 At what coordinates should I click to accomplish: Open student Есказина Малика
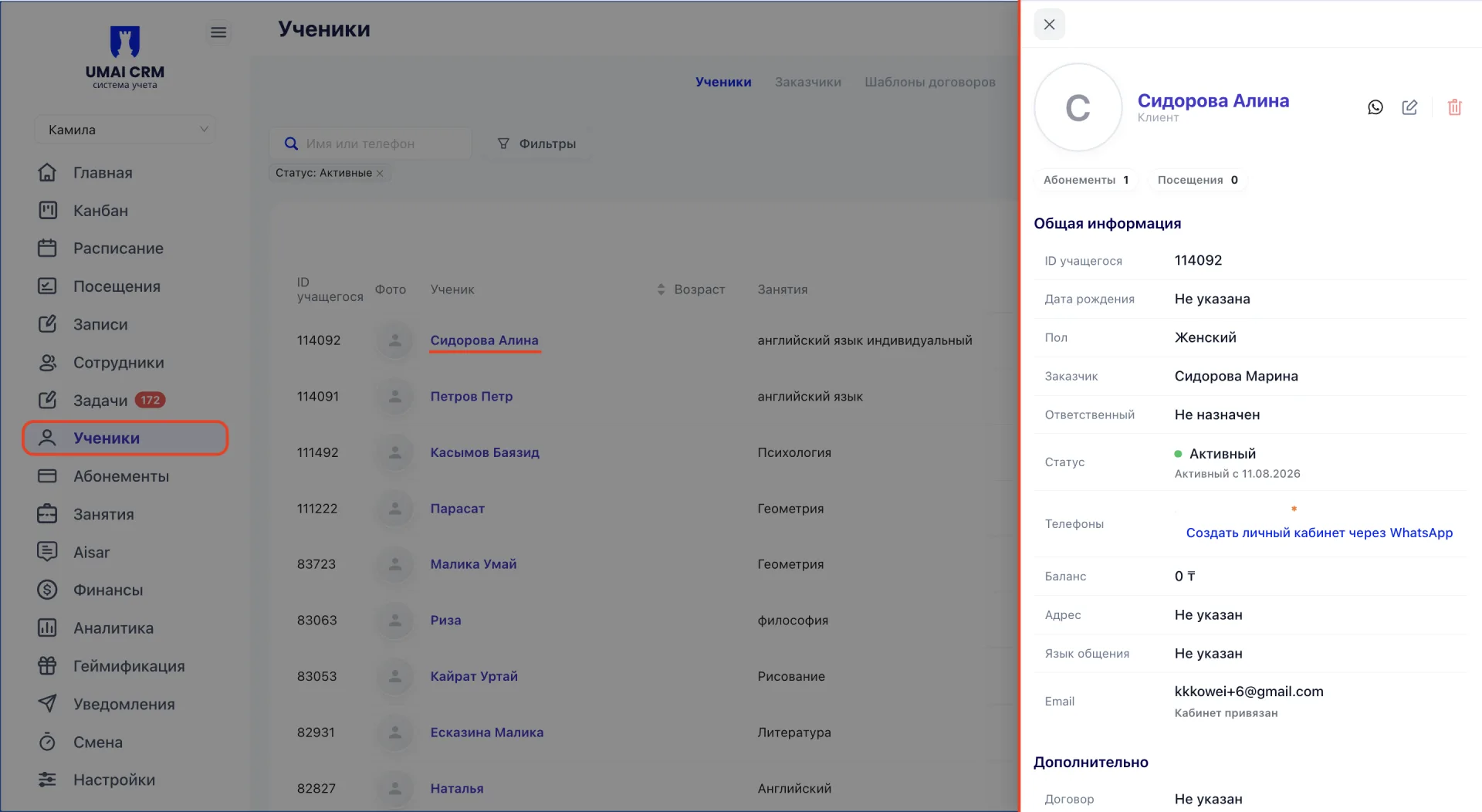[x=486, y=732]
